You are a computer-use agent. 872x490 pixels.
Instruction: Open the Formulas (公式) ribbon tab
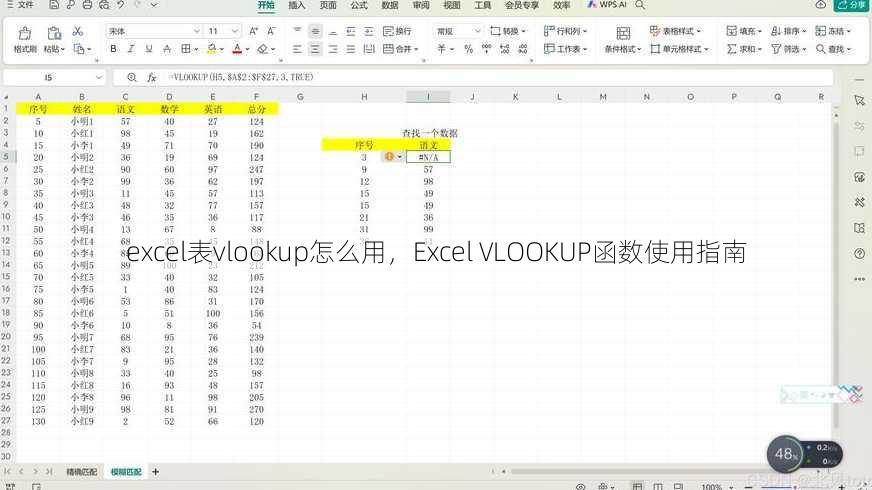point(359,5)
